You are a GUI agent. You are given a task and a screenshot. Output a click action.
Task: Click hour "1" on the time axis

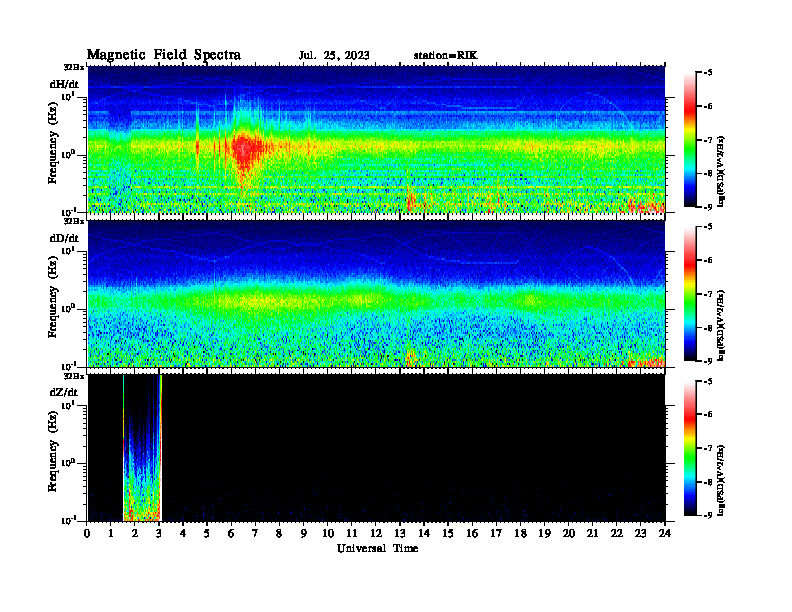point(111,533)
